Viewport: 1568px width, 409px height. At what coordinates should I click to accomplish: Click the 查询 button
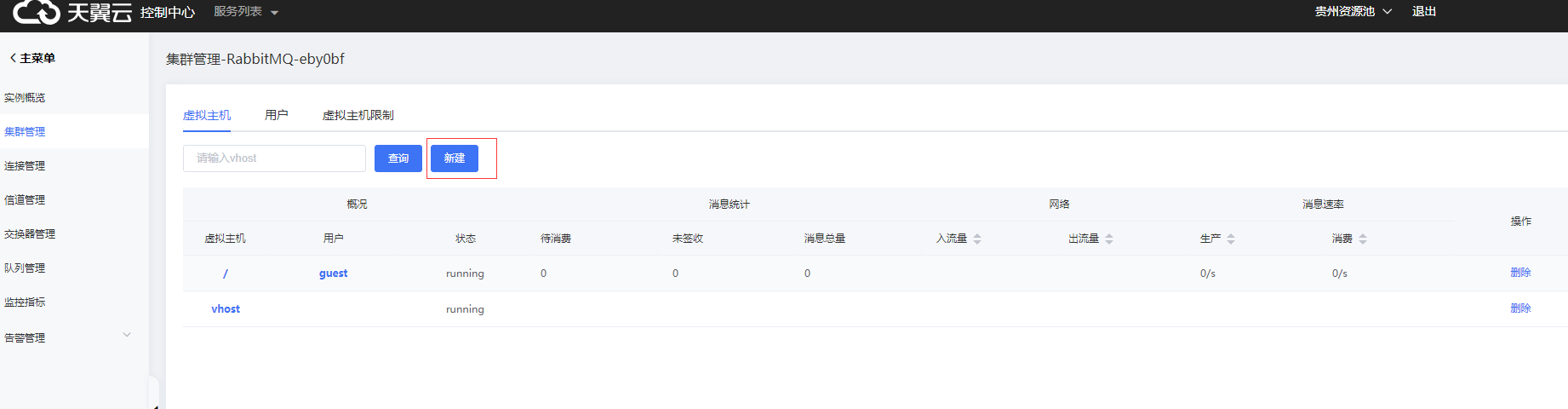[398, 158]
